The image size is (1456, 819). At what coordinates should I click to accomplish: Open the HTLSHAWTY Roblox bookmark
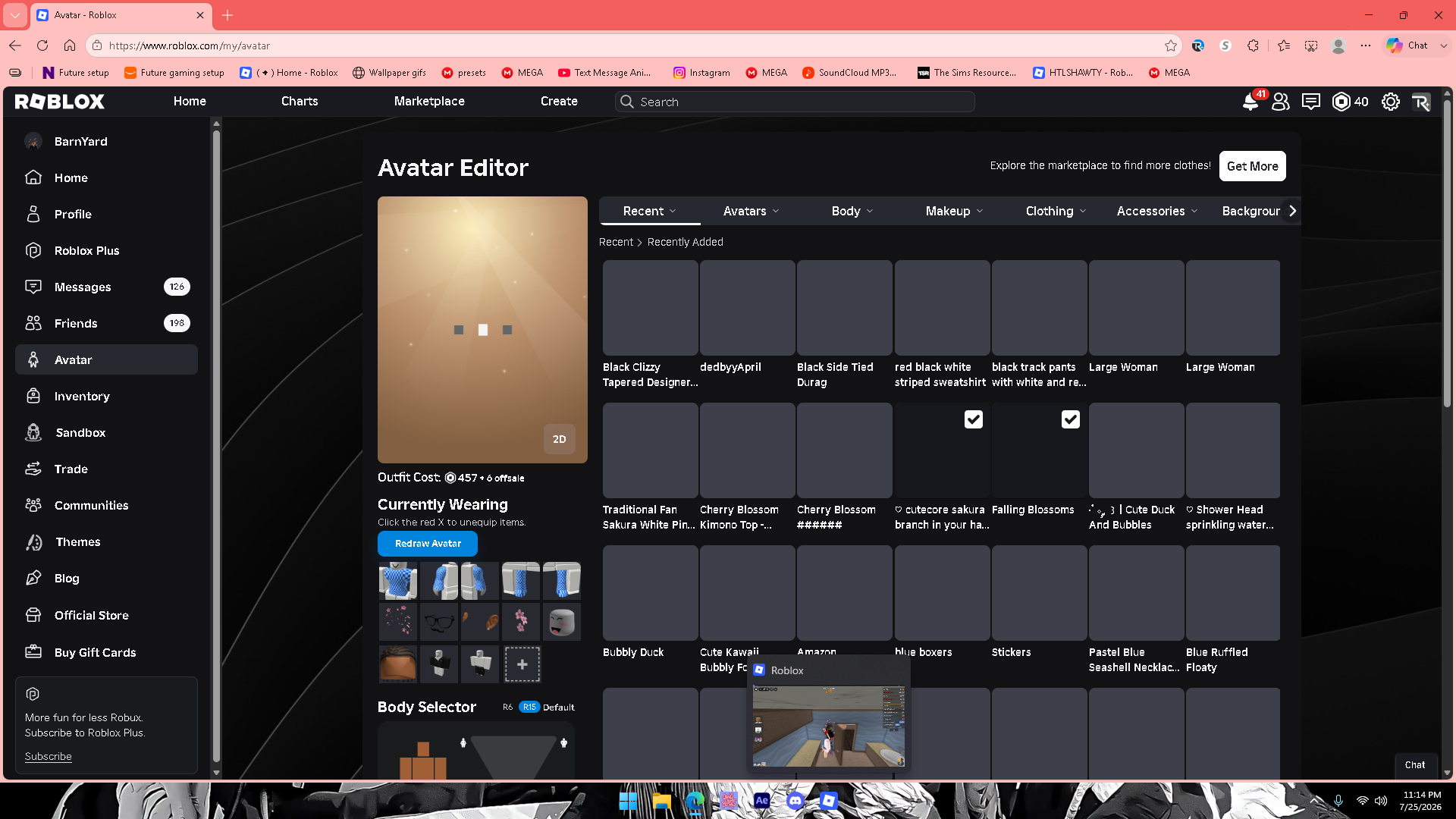point(1083,73)
